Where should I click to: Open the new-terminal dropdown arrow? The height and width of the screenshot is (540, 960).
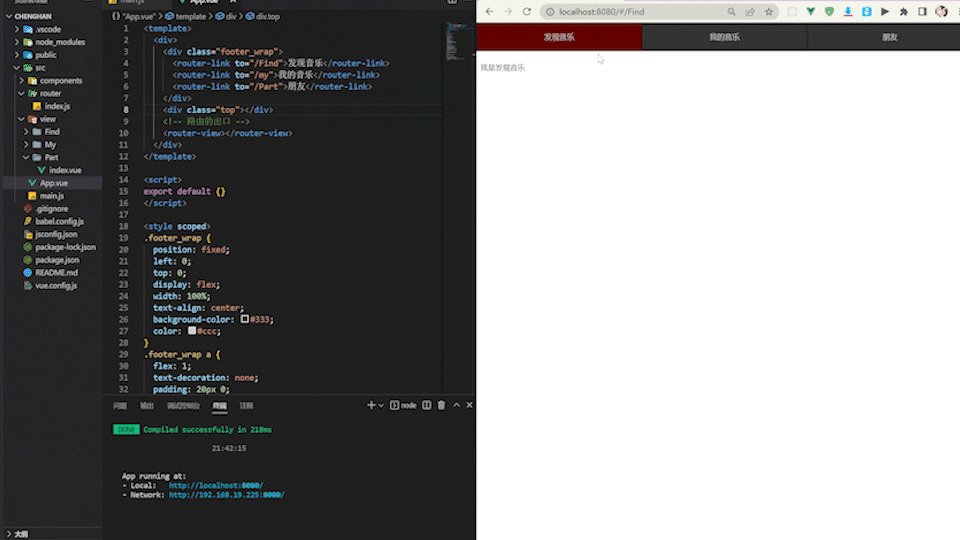[x=381, y=405]
